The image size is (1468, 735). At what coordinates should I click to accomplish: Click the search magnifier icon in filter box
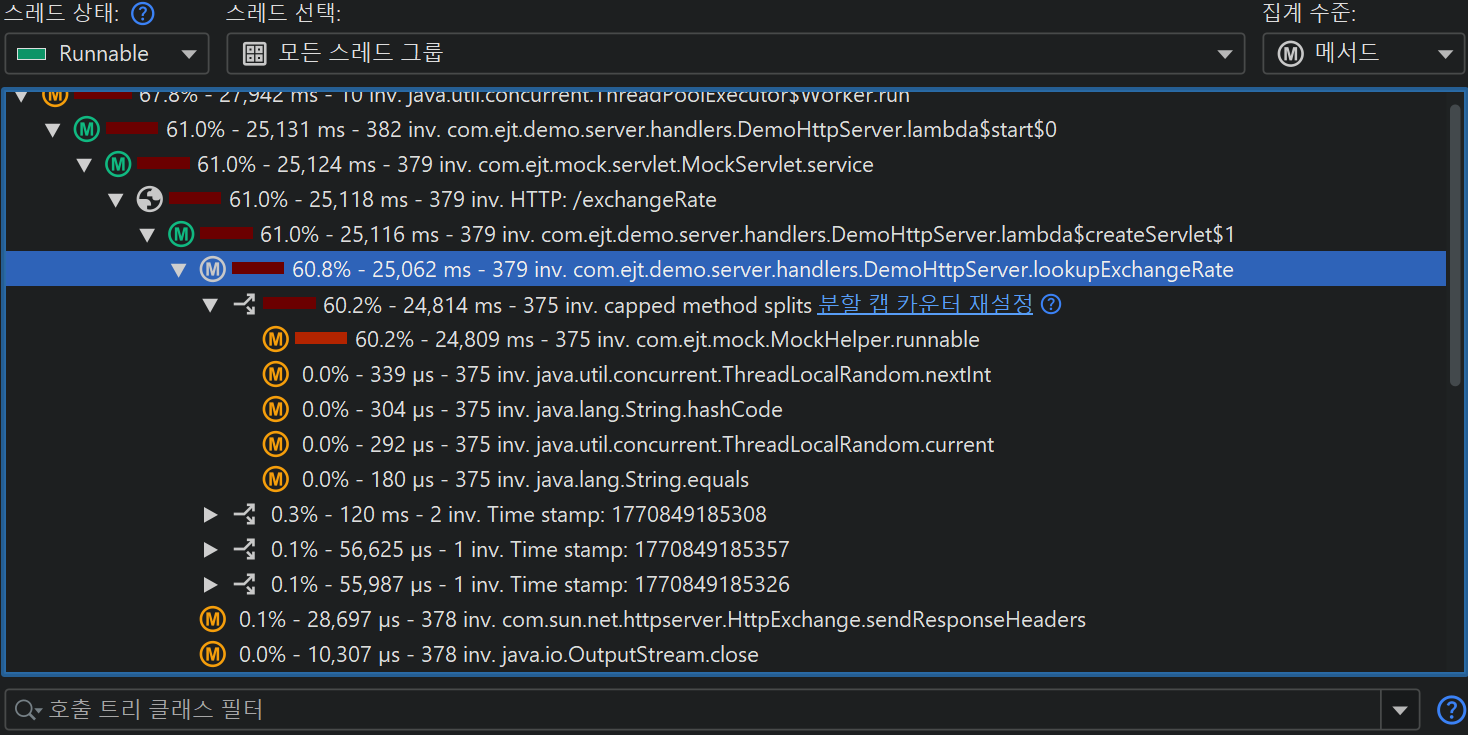25,710
